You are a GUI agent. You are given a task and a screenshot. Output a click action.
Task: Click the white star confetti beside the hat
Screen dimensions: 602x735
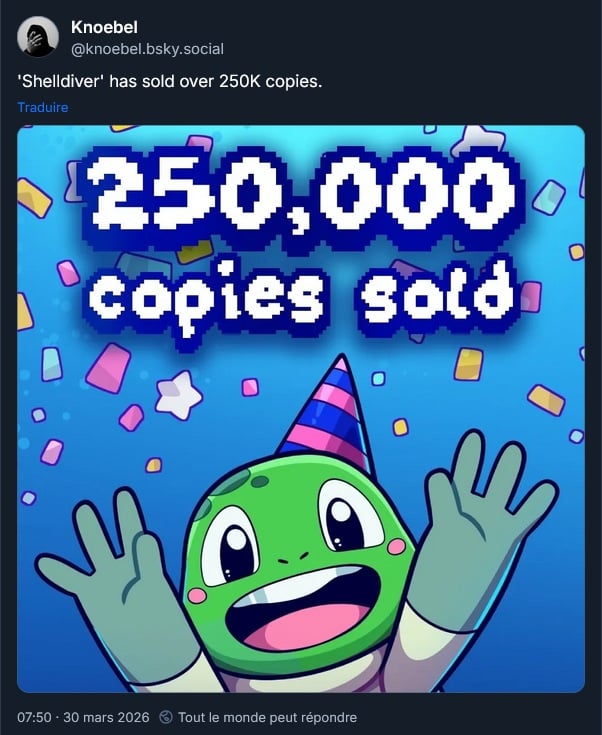point(180,393)
